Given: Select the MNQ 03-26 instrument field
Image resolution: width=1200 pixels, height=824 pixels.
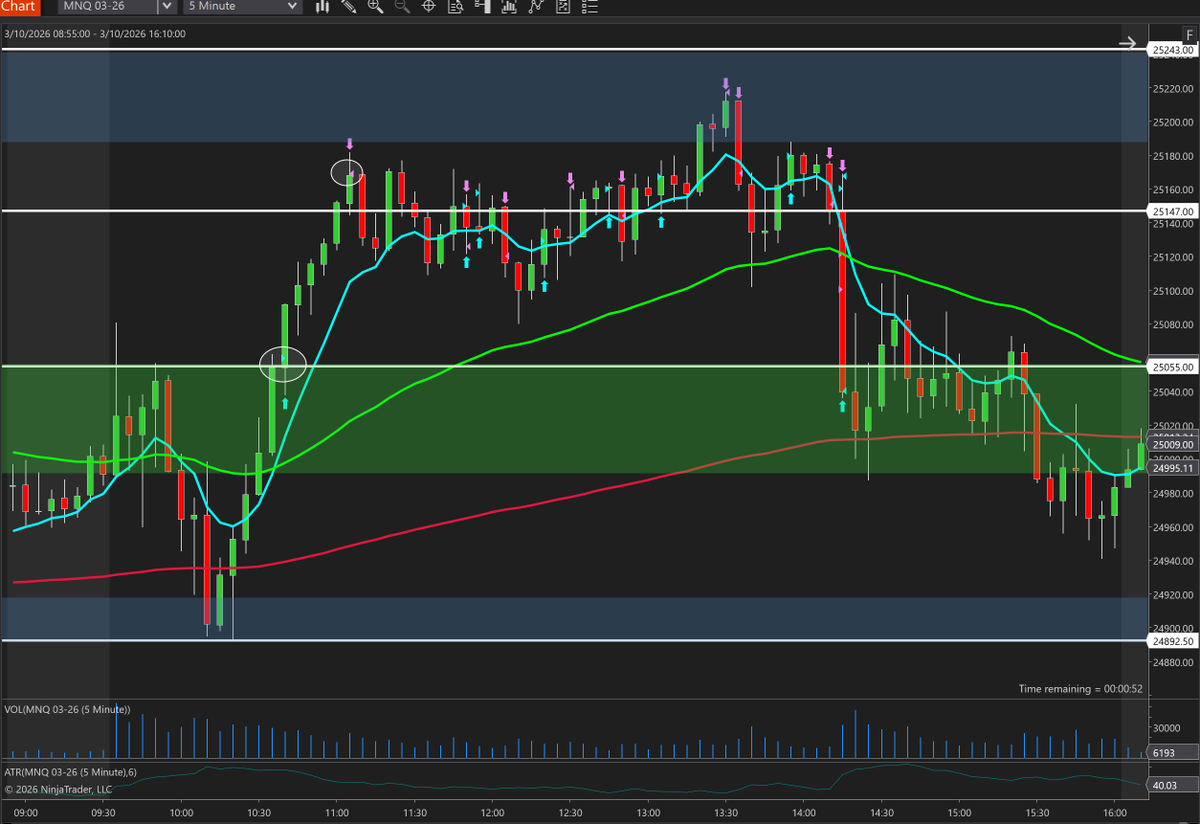Looking at the screenshot, I should (108, 6).
